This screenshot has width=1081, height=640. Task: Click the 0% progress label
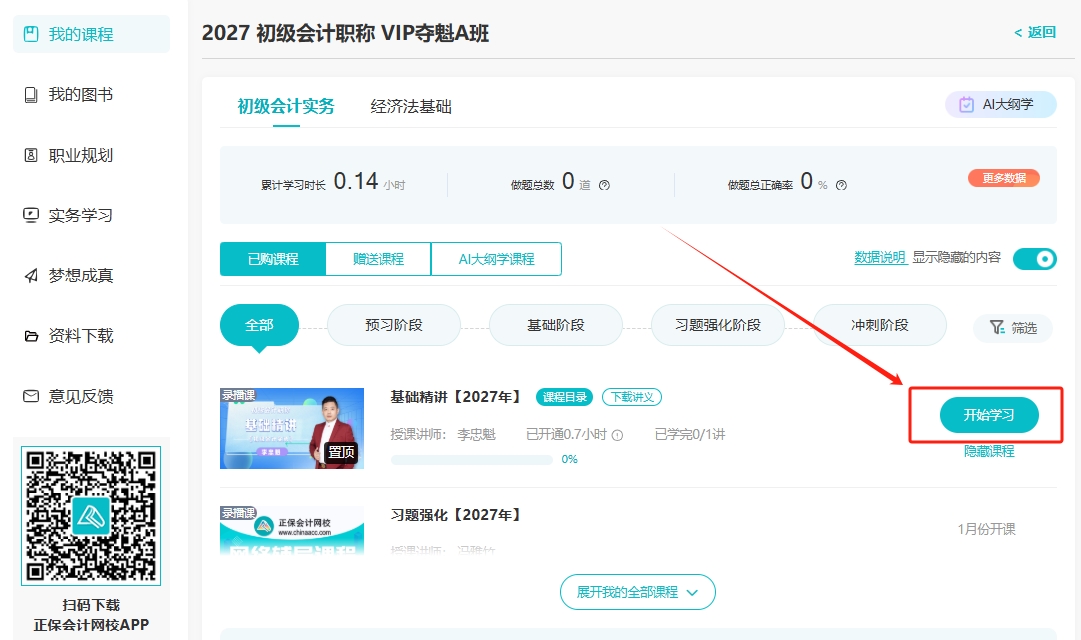click(569, 459)
